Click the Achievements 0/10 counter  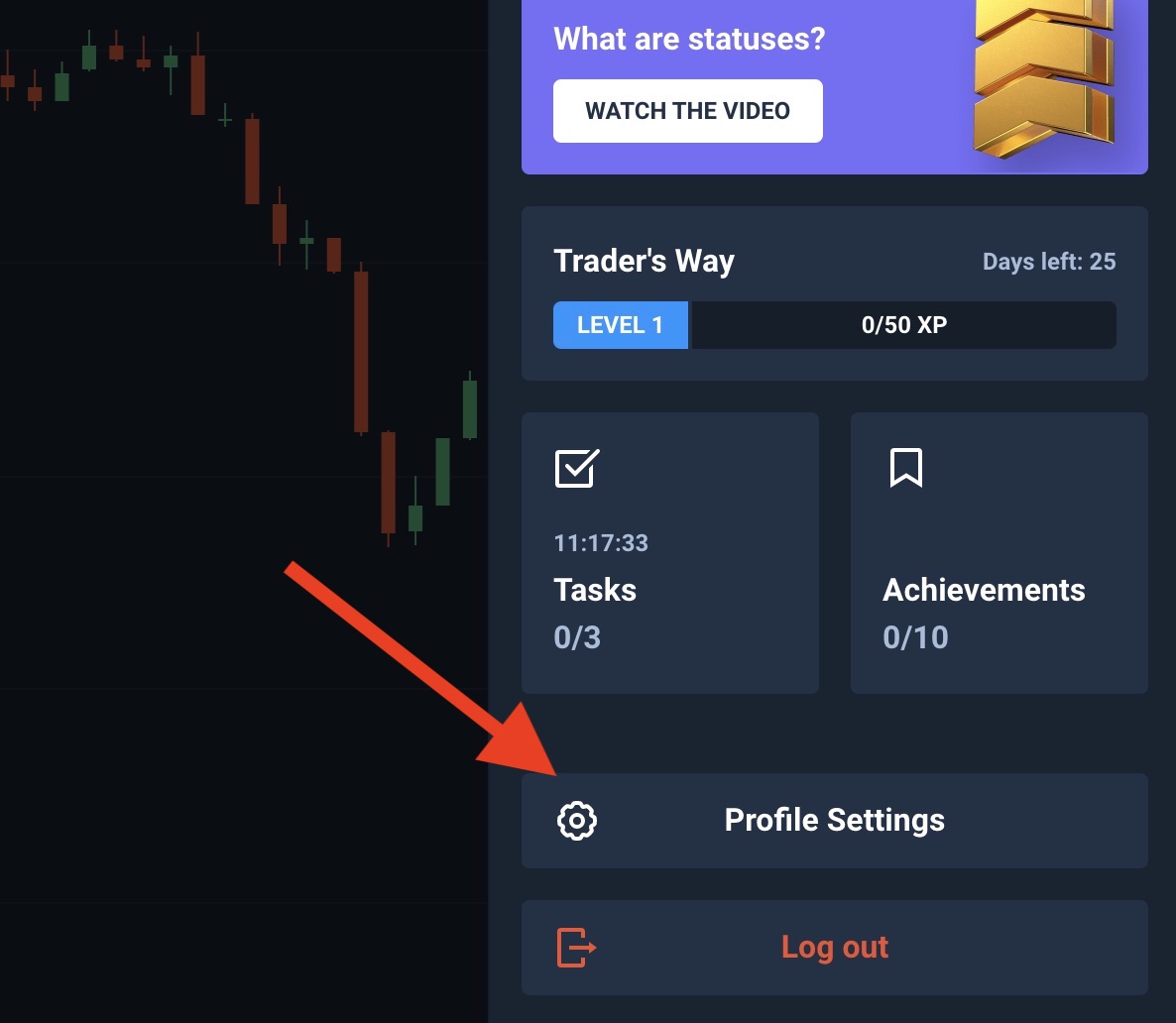coord(915,637)
